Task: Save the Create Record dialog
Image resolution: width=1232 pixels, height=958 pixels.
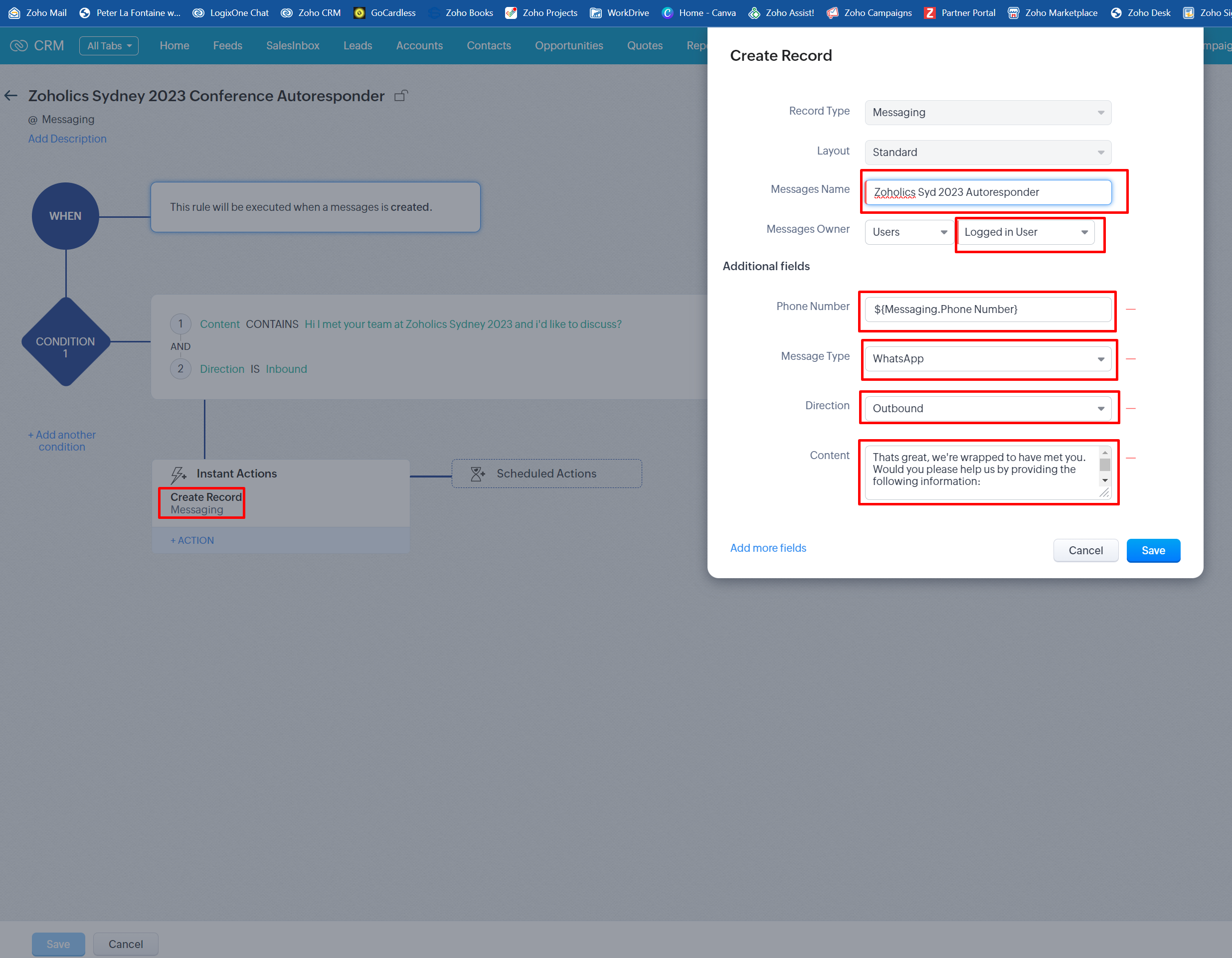Action: (x=1153, y=550)
